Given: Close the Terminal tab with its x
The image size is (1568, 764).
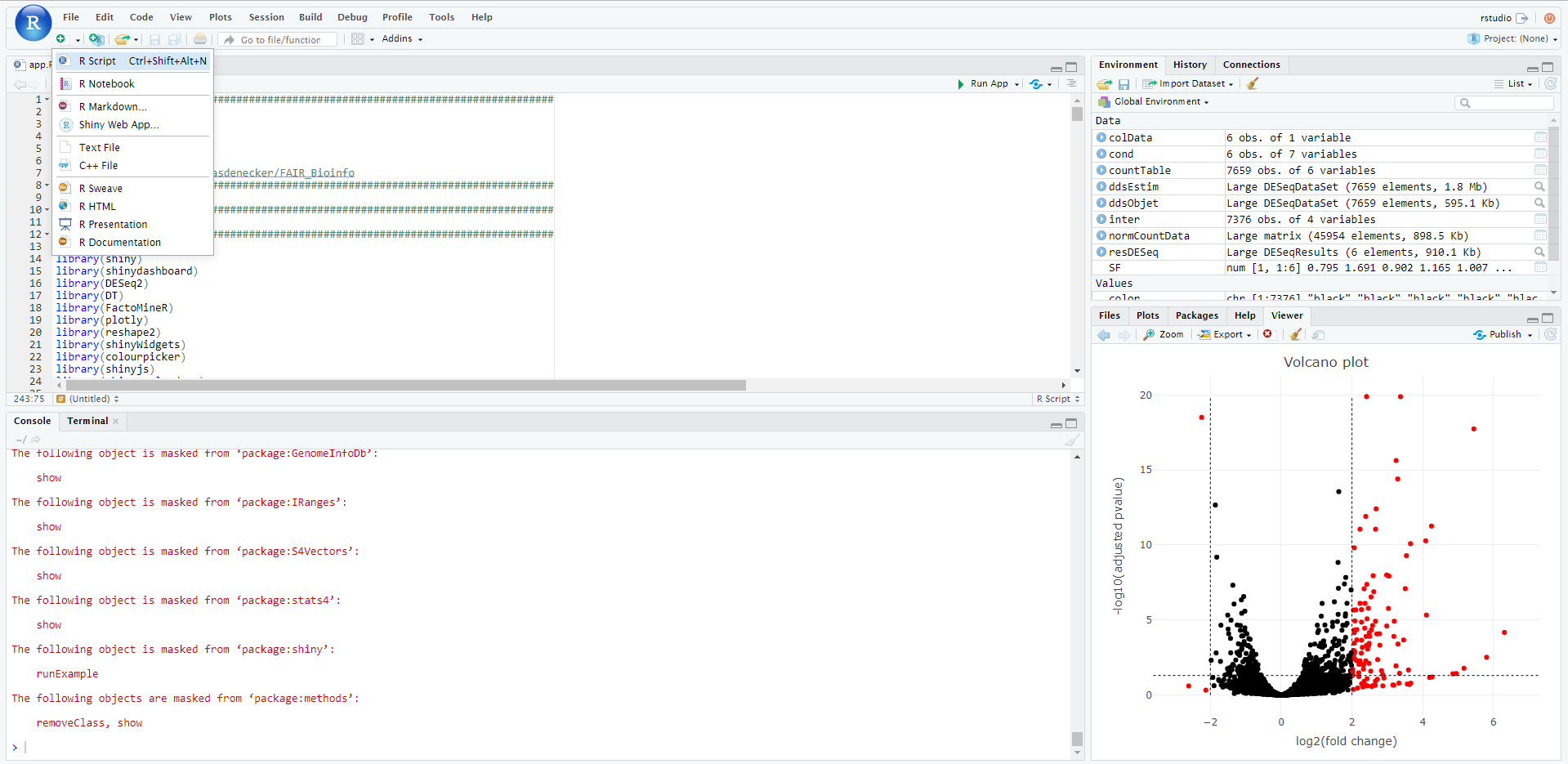Looking at the screenshot, I should [116, 421].
